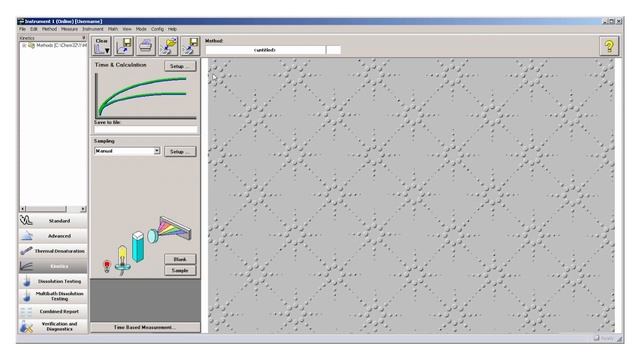This screenshot has width=640, height=360.
Task: Click the rainbow spectrograph icon
Action: 175,228
